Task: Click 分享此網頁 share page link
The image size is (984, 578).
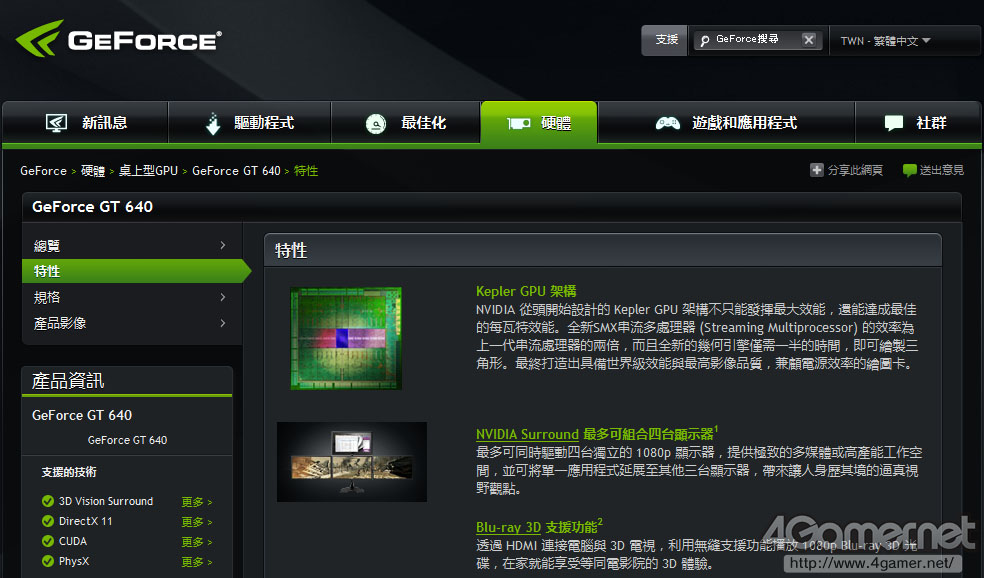Action: click(x=855, y=170)
